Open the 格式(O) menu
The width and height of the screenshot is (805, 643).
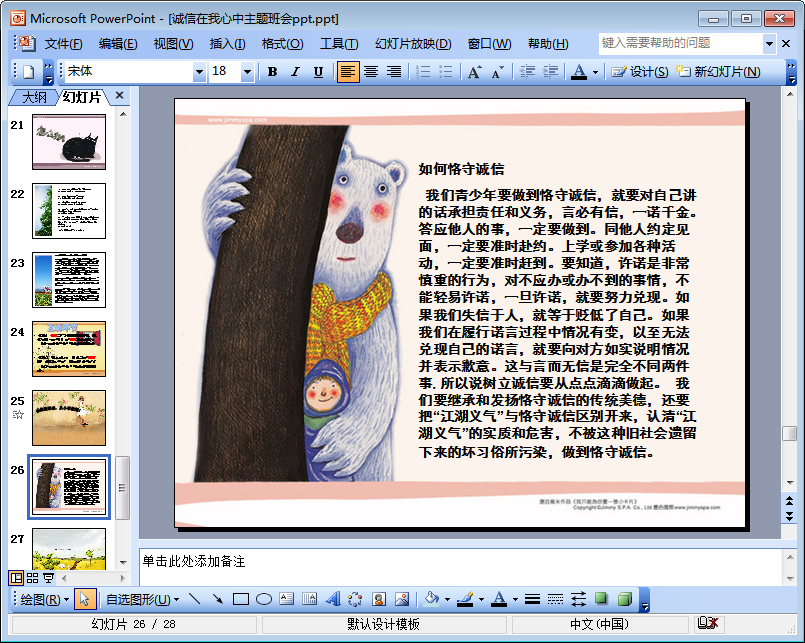(282, 44)
